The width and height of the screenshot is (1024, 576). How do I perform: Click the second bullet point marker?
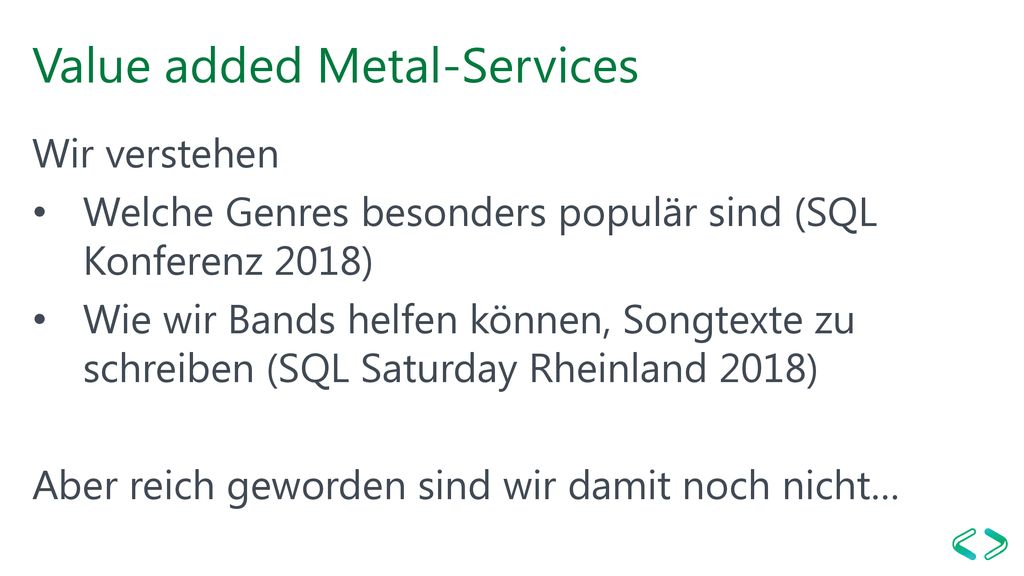click(40, 320)
